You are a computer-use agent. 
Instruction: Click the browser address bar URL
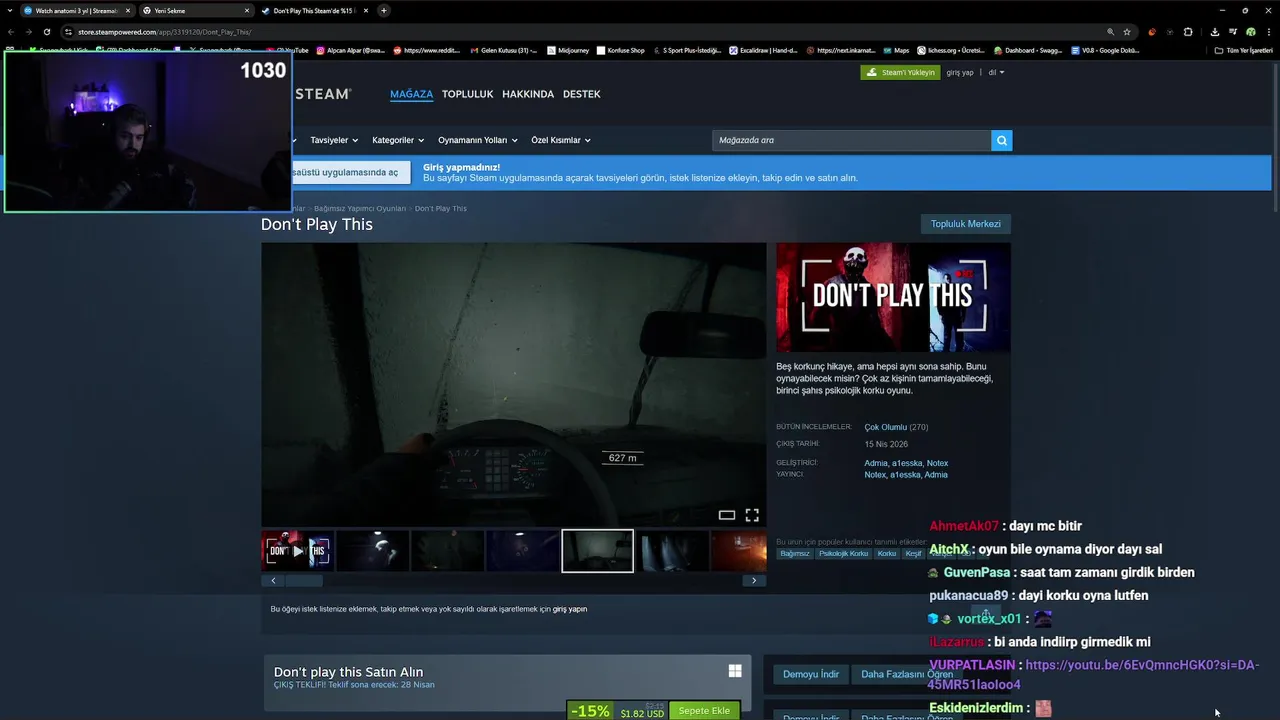(x=165, y=32)
